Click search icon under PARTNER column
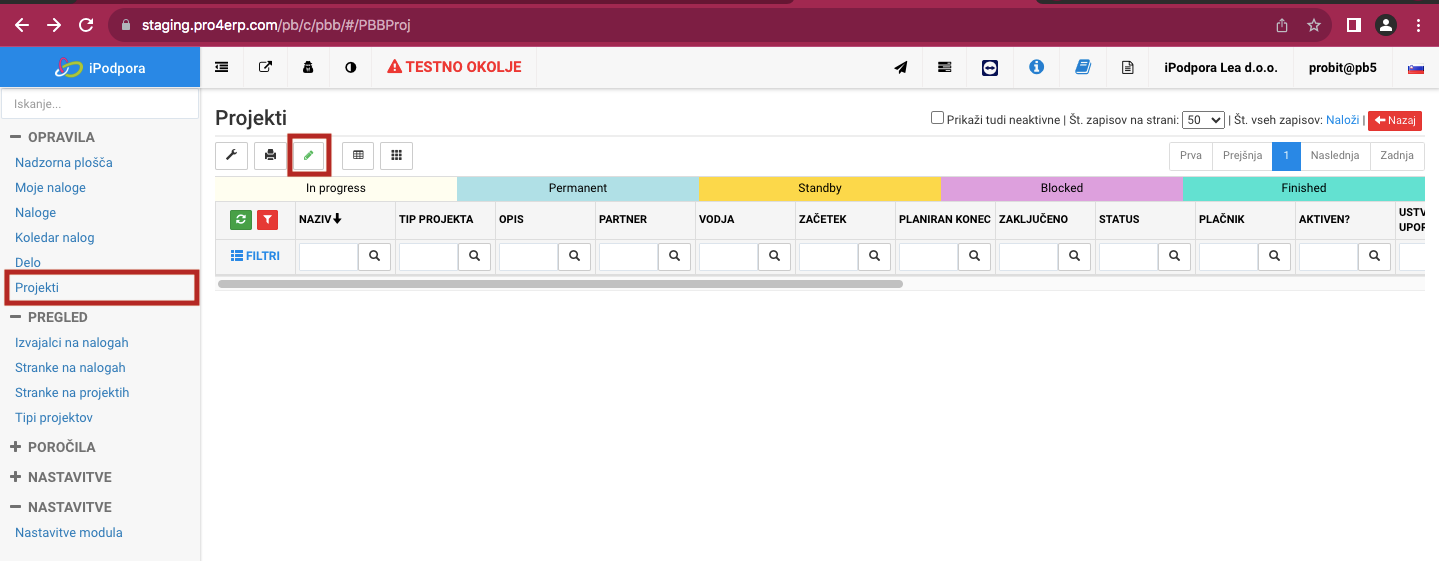 coord(674,257)
